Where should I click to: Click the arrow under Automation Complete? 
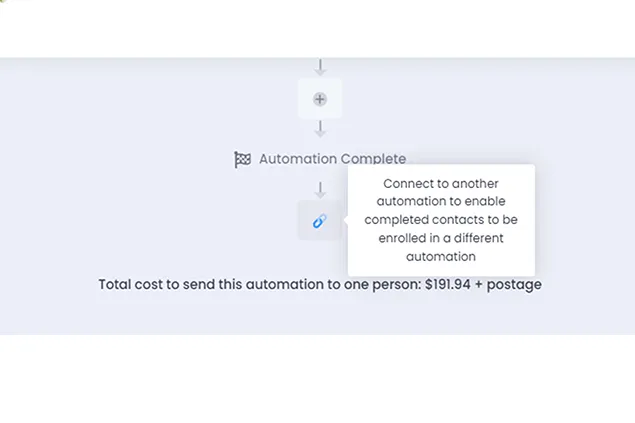point(320,189)
